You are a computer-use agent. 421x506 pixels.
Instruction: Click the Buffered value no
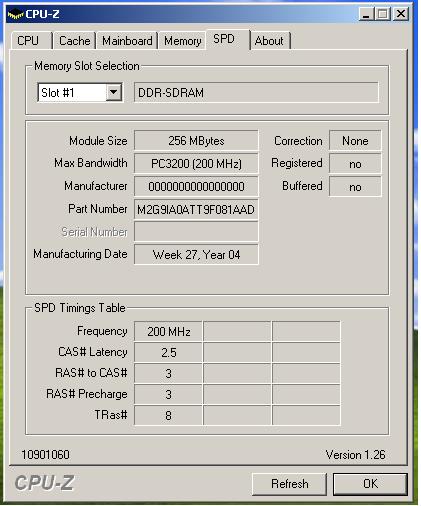[x=355, y=186]
